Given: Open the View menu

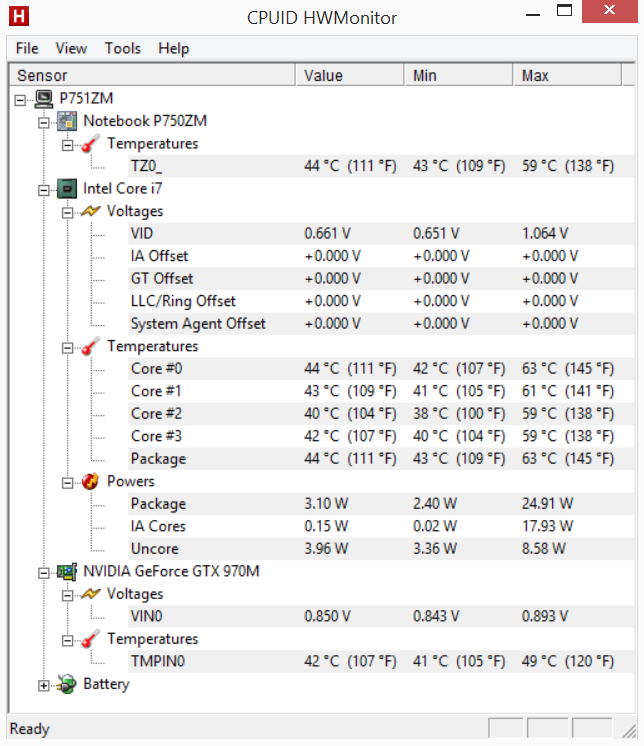Looking at the screenshot, I should click(x=71, y=49).
